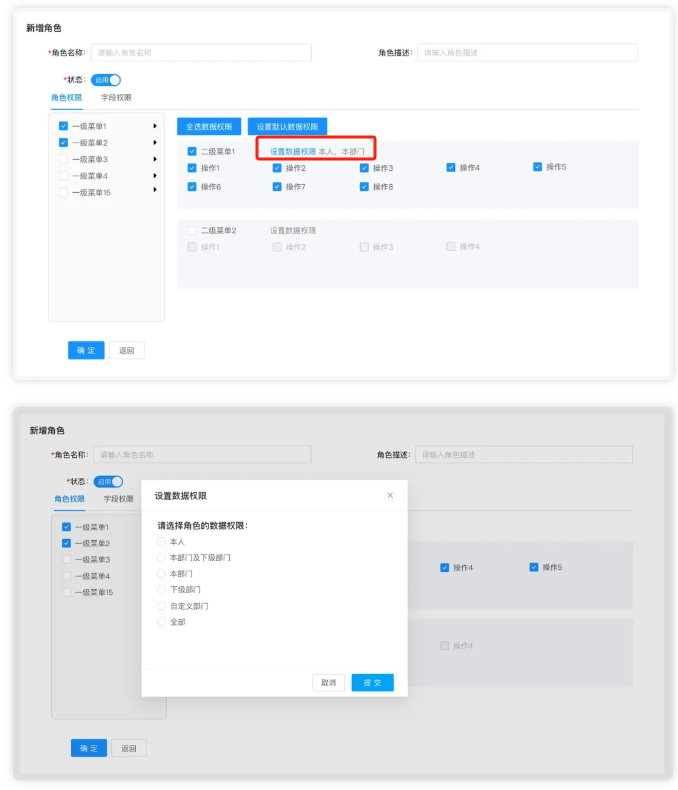Check the 一级菜单4 checkbox in the undimmed form
Screen dimensions: 678x790
[x=63, y=176]
